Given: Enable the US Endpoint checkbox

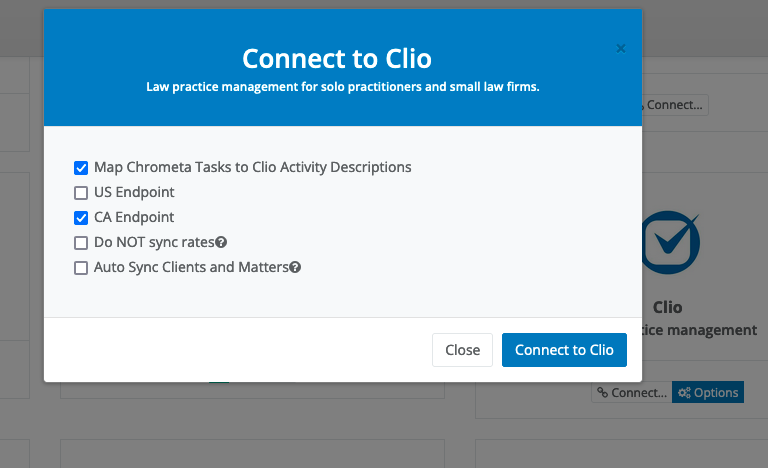Looking at the screenshot, I should pyautogui.click(x=81, y=192).
